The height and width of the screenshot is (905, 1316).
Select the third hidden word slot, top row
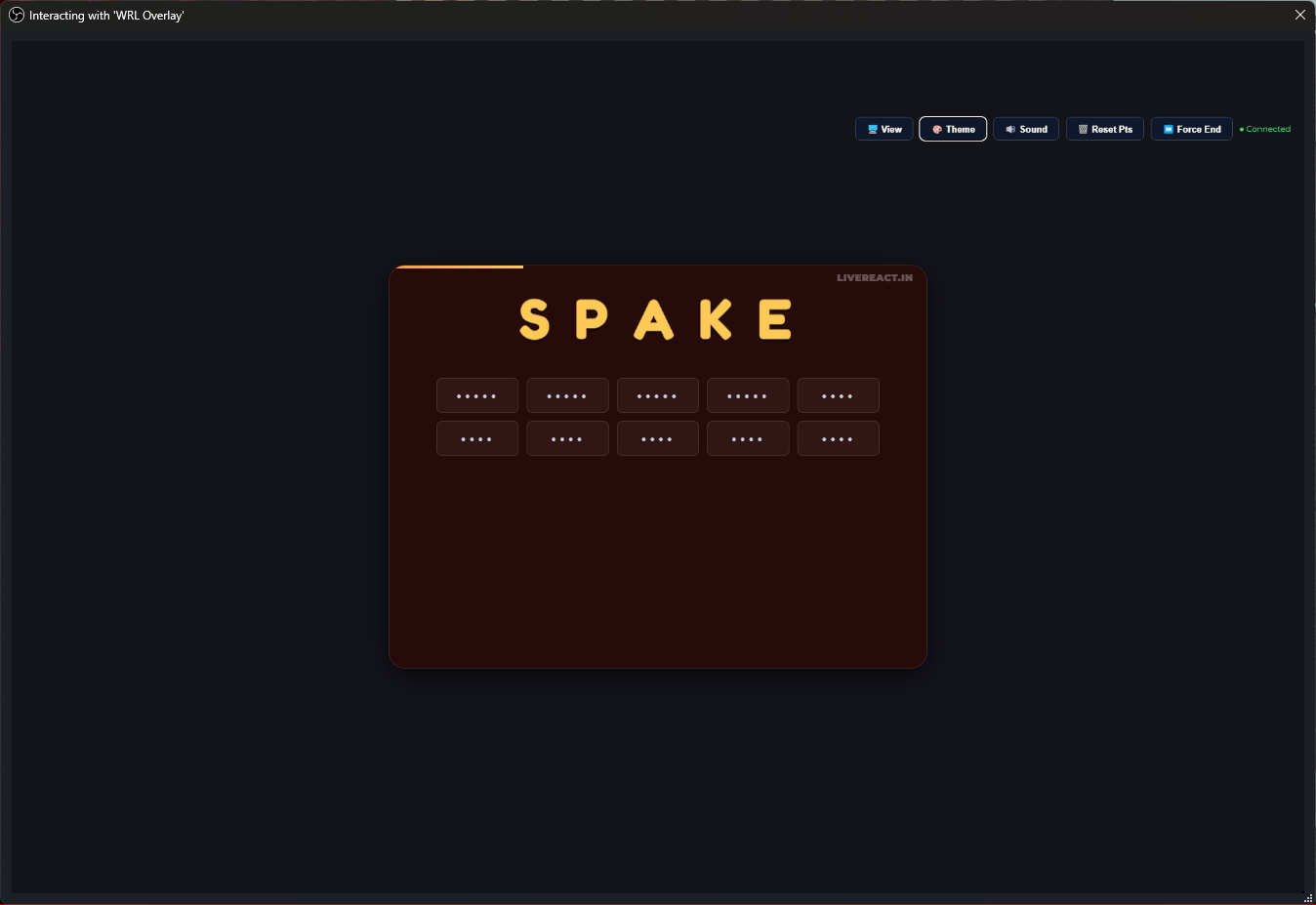[657, 395]
